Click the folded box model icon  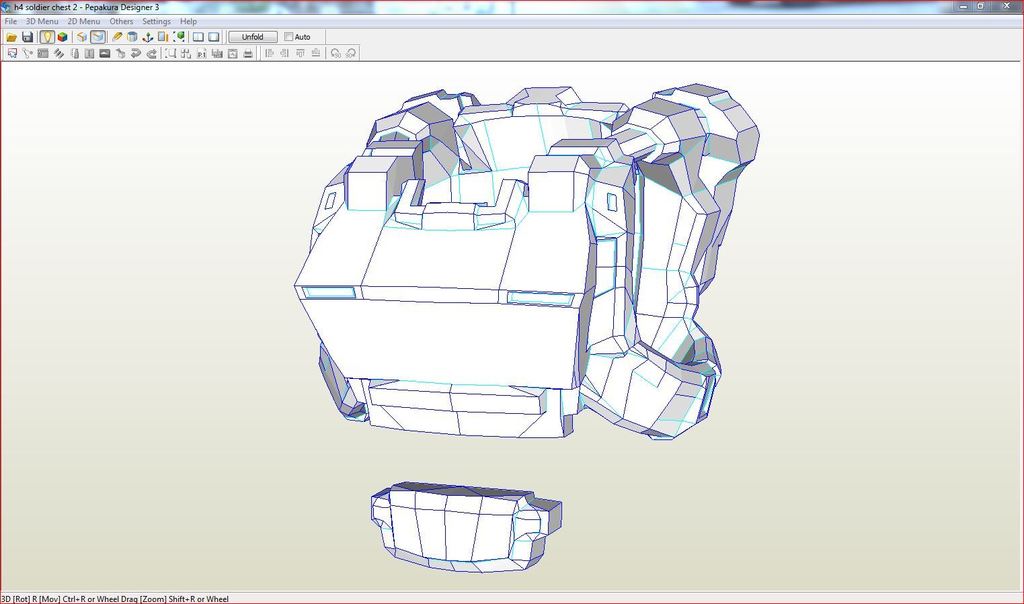82,37
